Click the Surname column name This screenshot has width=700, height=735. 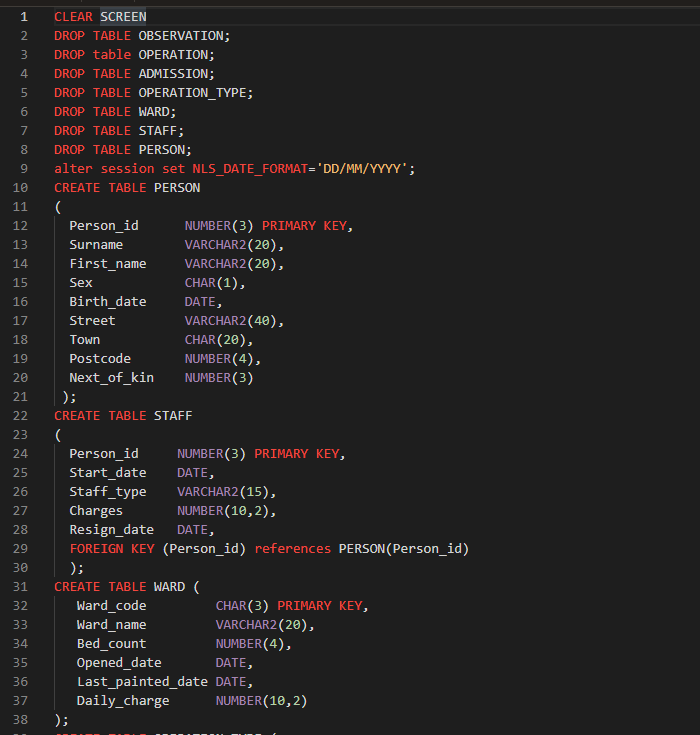96,245
